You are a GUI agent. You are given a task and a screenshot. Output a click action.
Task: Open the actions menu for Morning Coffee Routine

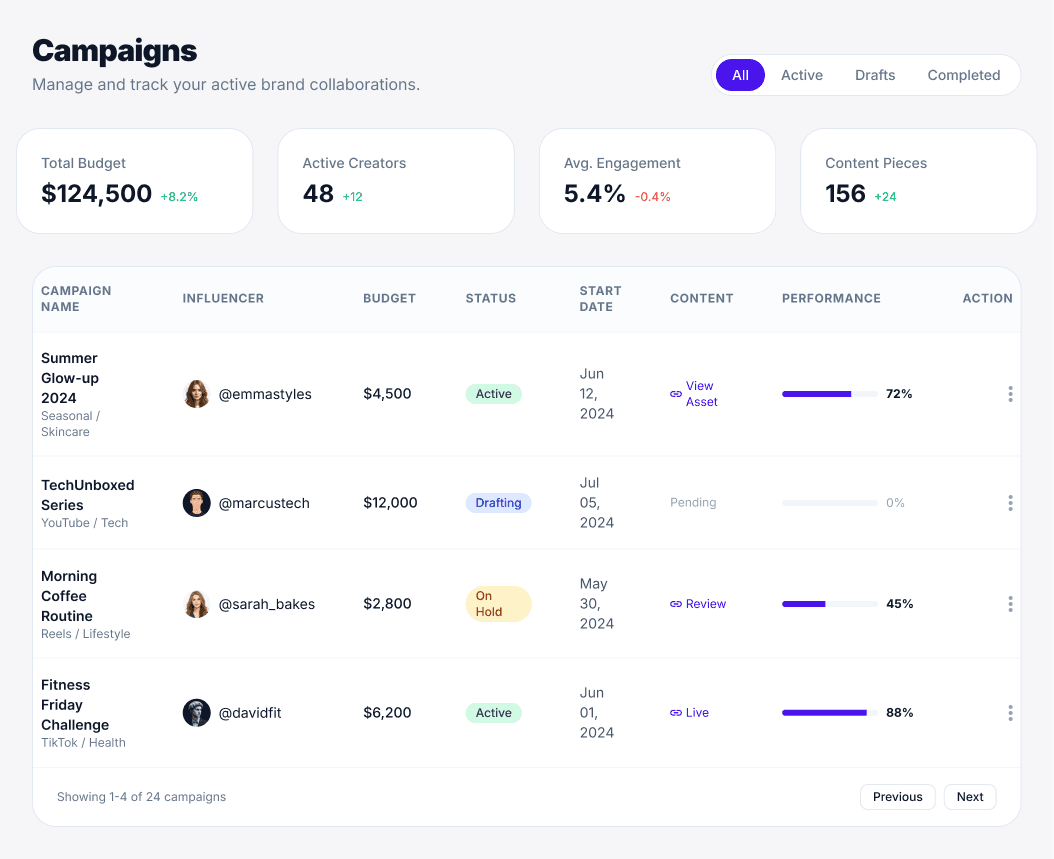(1010, 604)
